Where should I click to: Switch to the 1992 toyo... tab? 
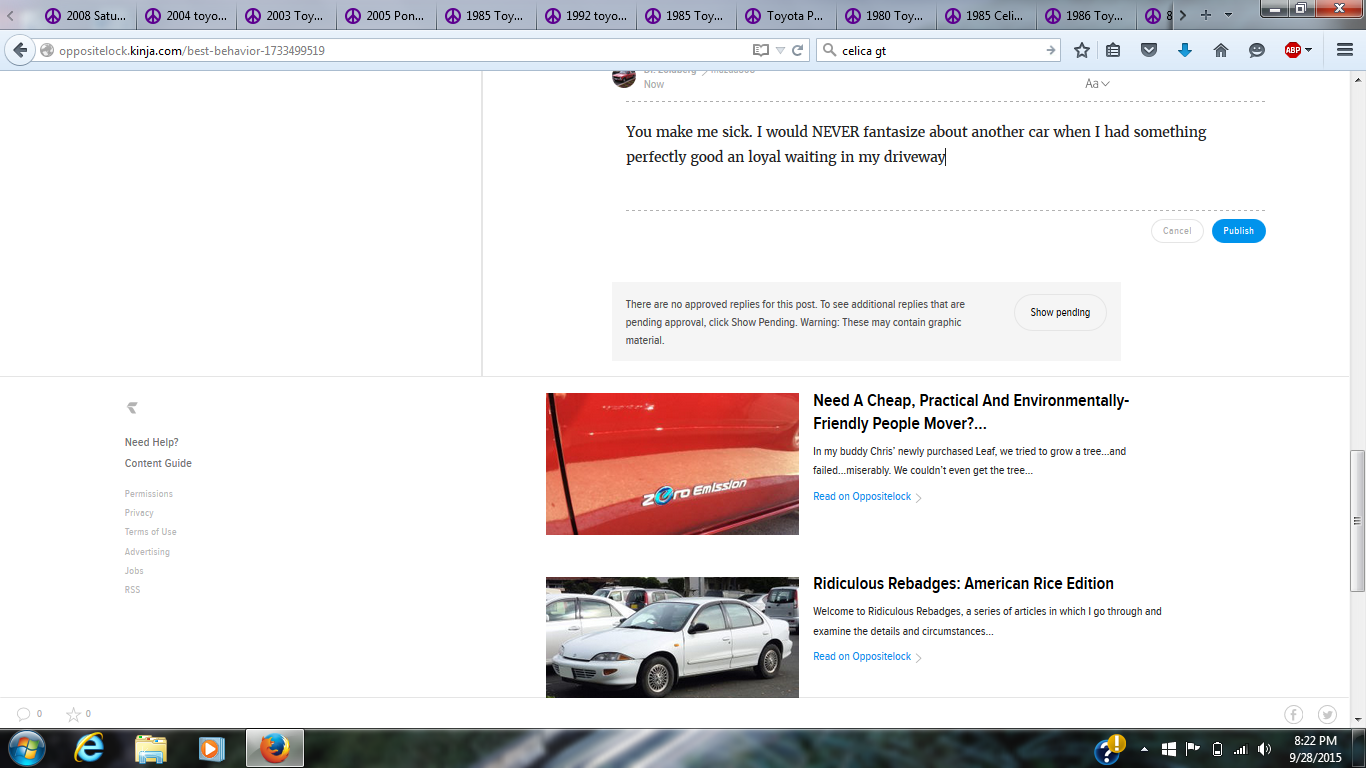(585, 16)
